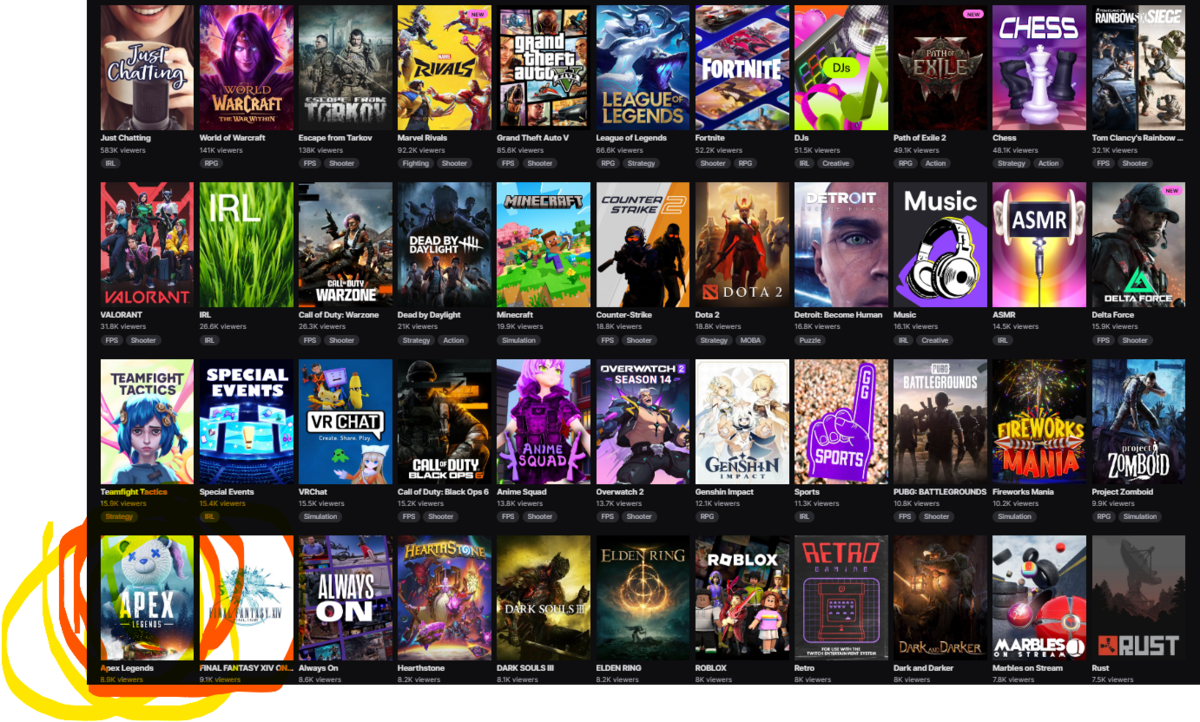Viewport: 1200px width, 722px height.
Task: Click the Hearthstone cover art
Action: pyautogui.click(x=444, y=598)
